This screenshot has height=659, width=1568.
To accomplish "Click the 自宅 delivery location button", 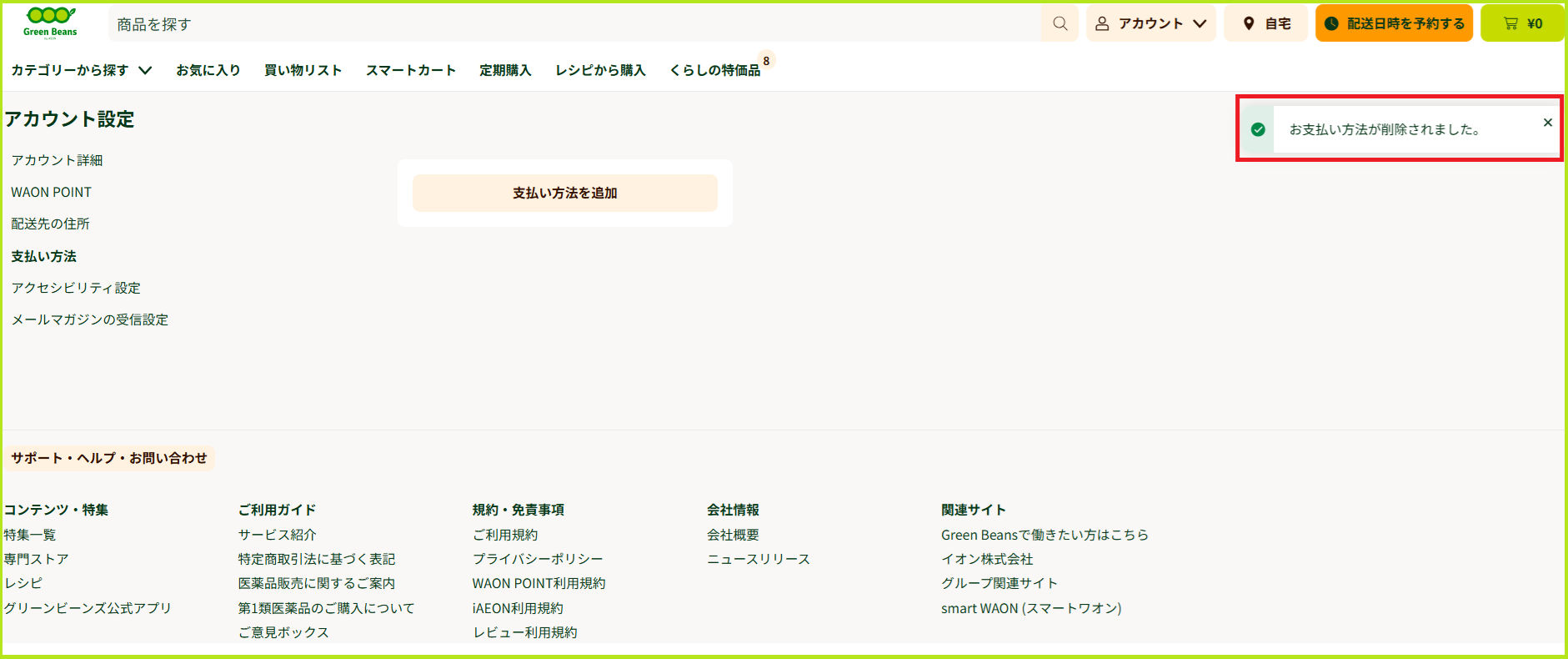I will tap(1266, 23).
